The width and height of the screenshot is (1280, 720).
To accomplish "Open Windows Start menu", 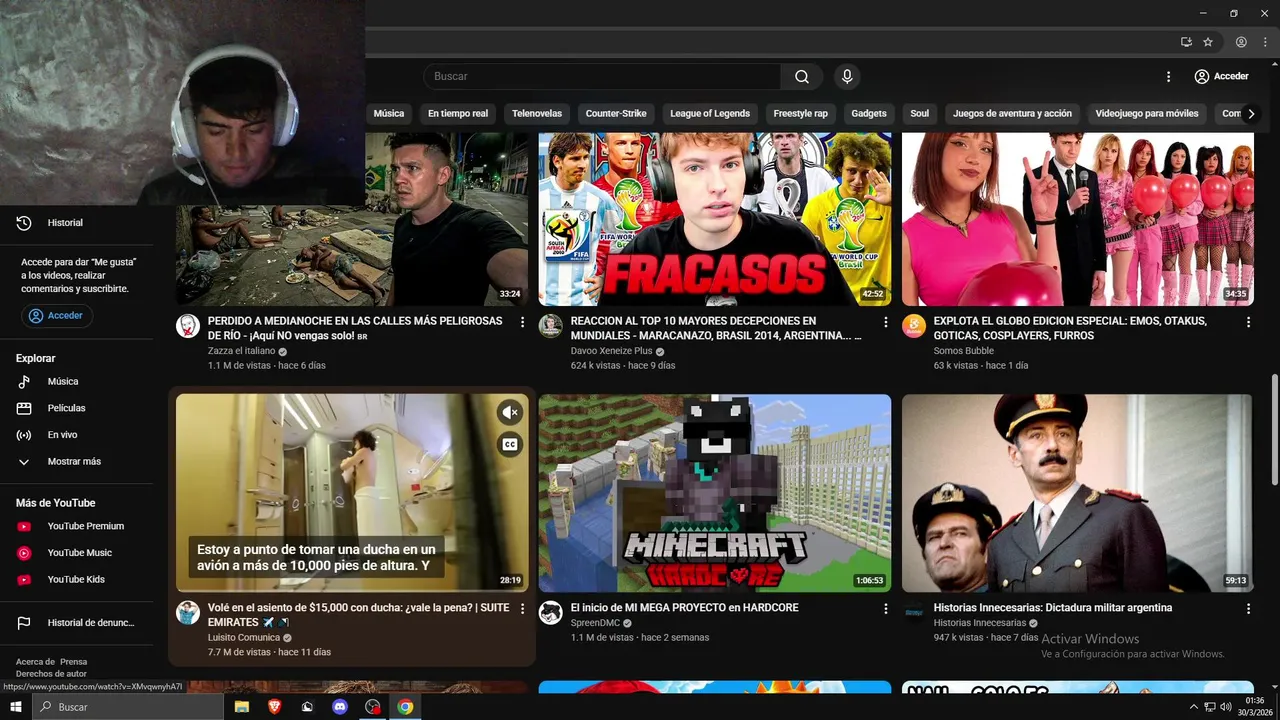I will pos(16,707).
